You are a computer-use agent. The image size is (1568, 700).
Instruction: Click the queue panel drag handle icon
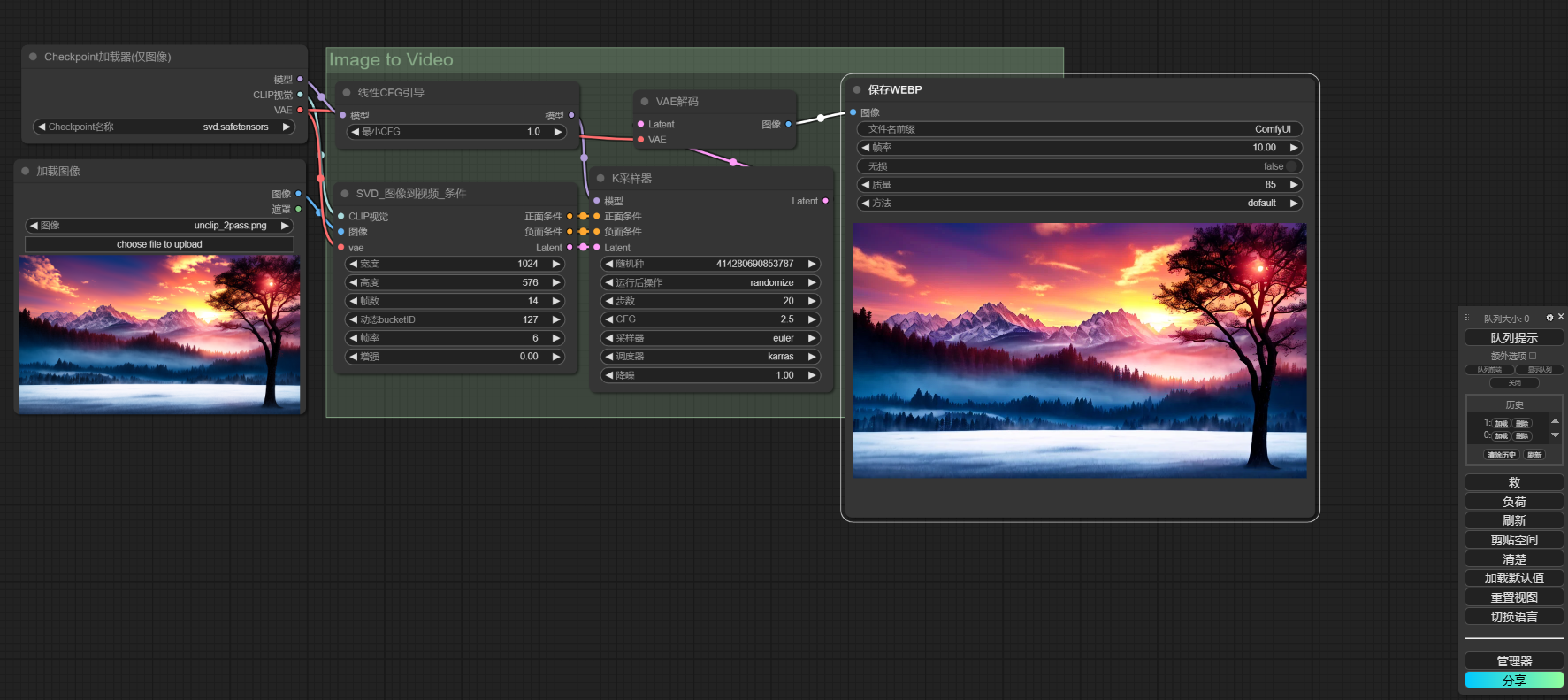(x=1467, y=318)
